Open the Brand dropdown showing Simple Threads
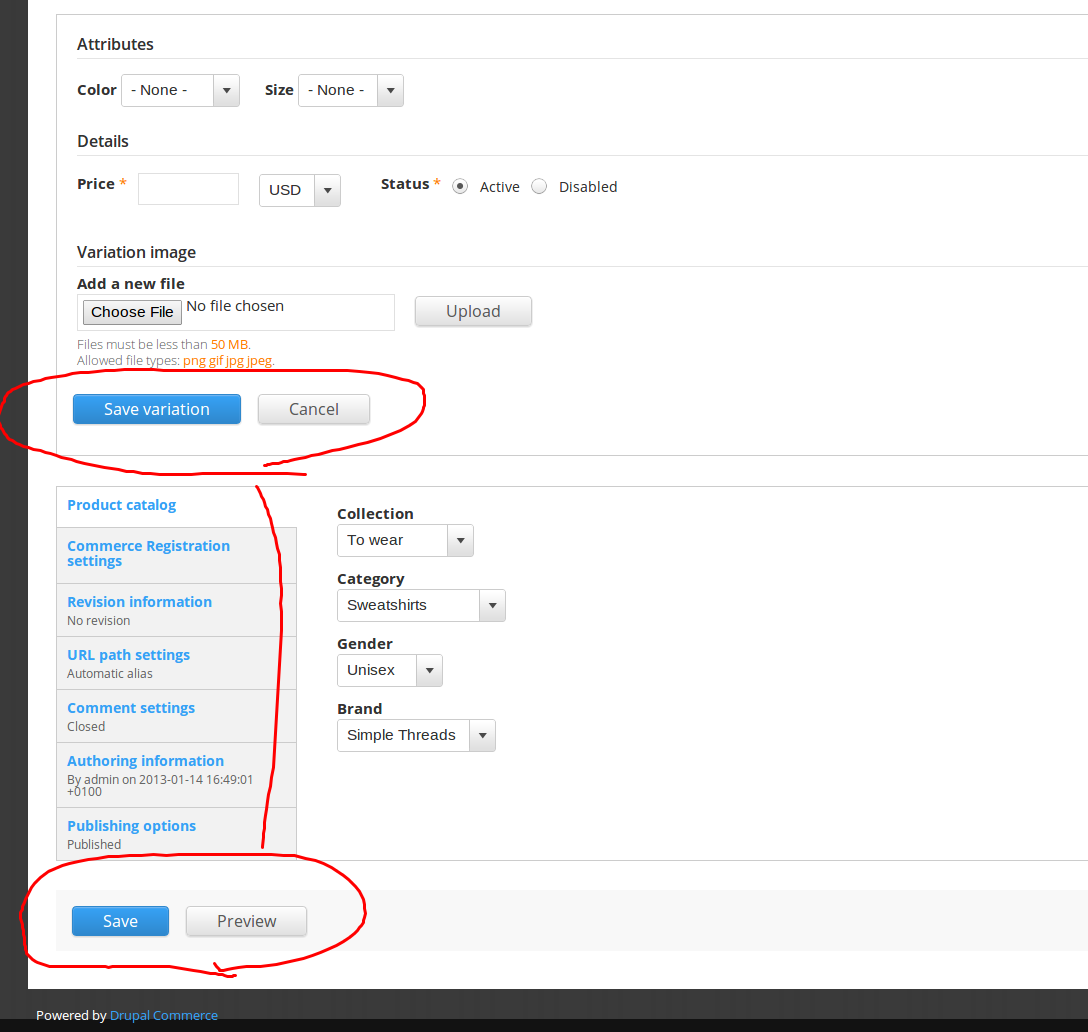The width and height of the screenshot is (1088, 1032). pyautogui.click(x=416, y=735)
